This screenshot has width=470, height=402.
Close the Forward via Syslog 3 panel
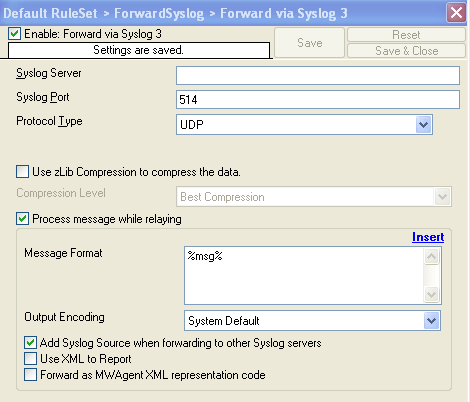tap(456, 13)
